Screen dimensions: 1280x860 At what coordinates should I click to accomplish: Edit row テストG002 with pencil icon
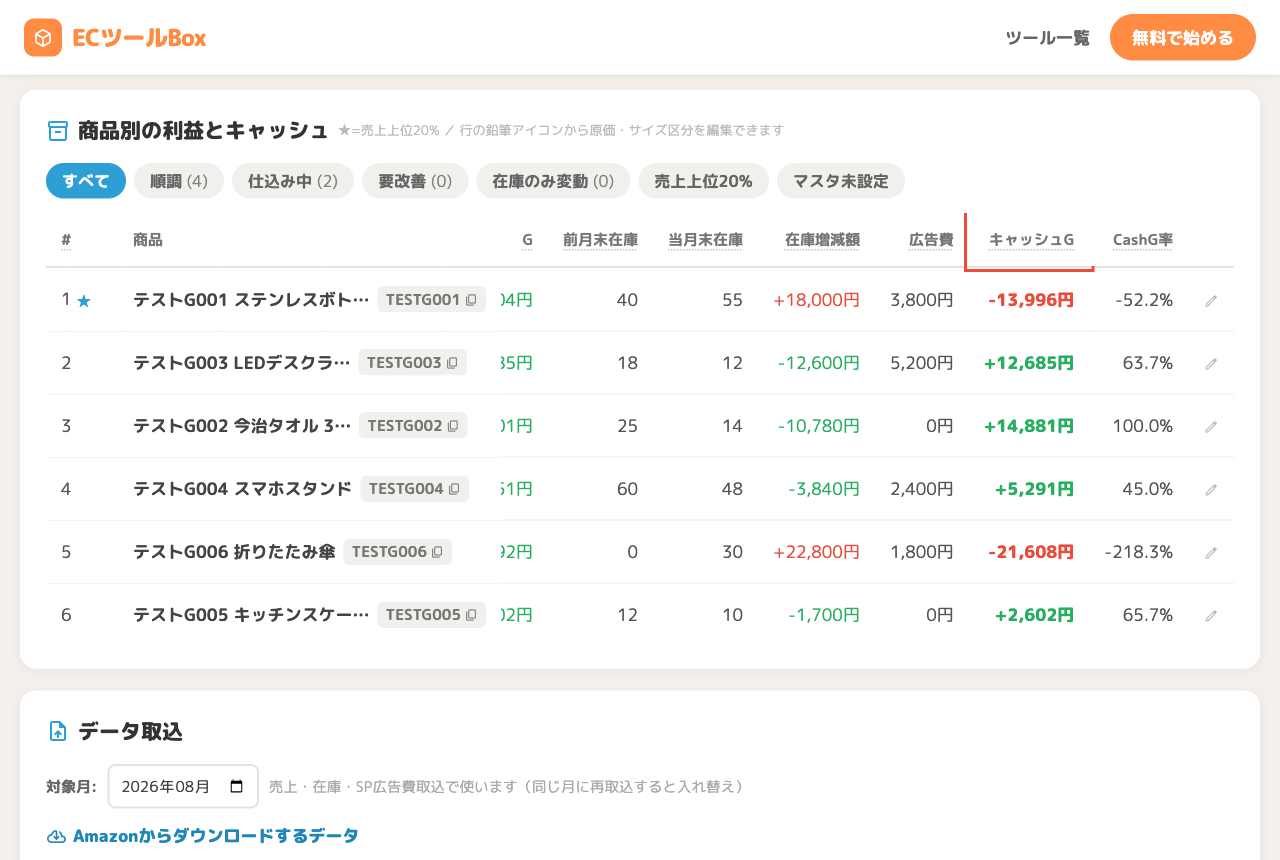tap(1211, 426)
